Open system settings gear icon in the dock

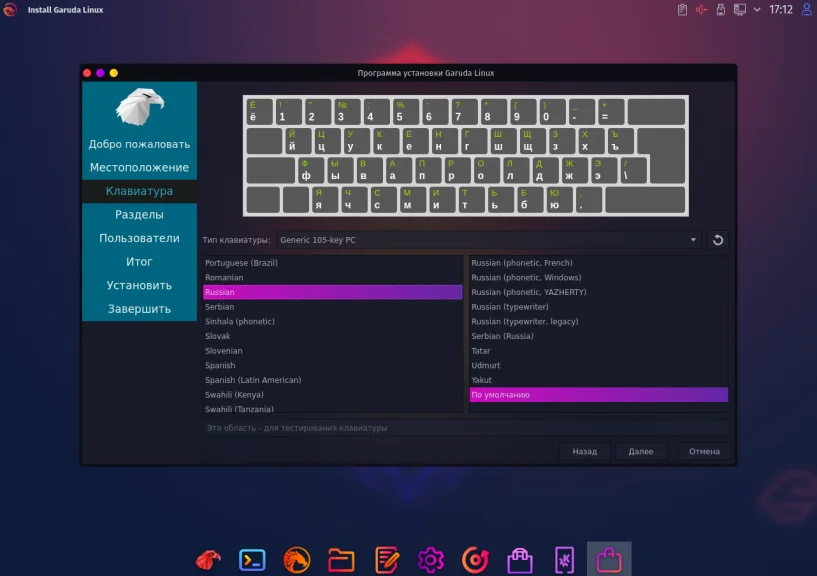click(x=430, y=559)
